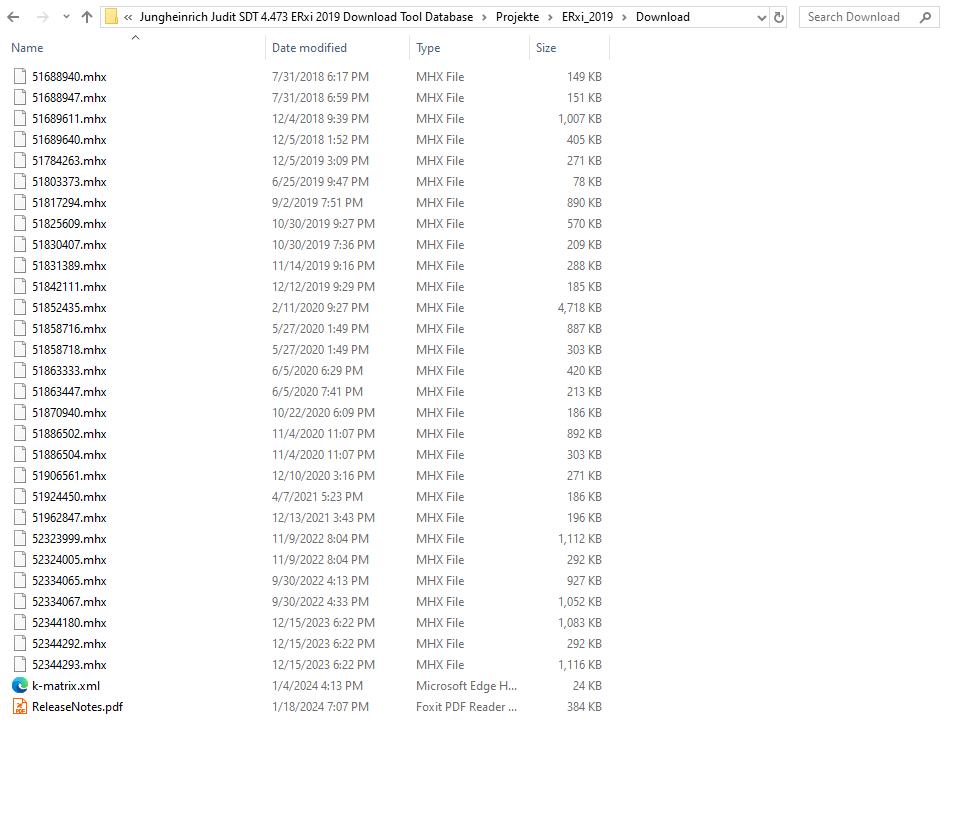This screenshot has width=953, height=834.
Task: Select file icon of 51830407.mhx
Action: (x=20, y=244)
